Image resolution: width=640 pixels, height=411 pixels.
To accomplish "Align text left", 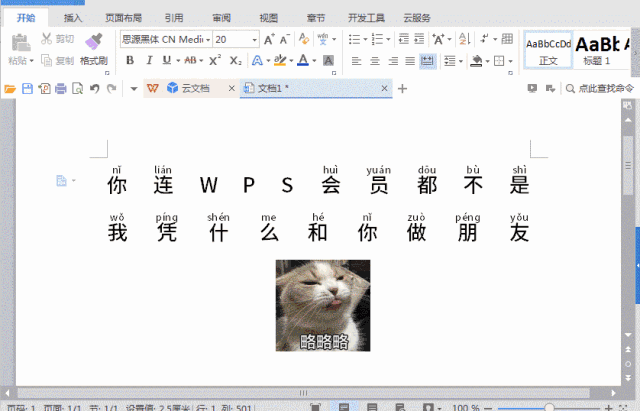I will point(356,61).
